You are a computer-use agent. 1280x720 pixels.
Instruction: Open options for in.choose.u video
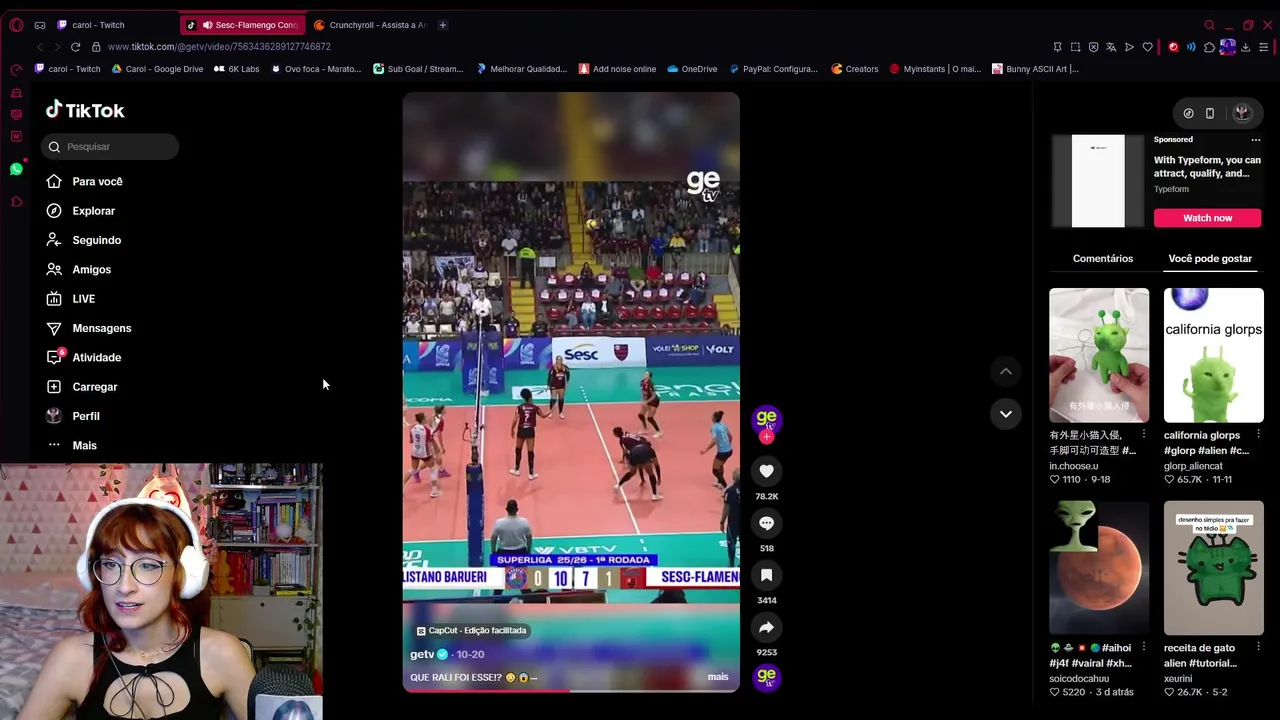1144,435
